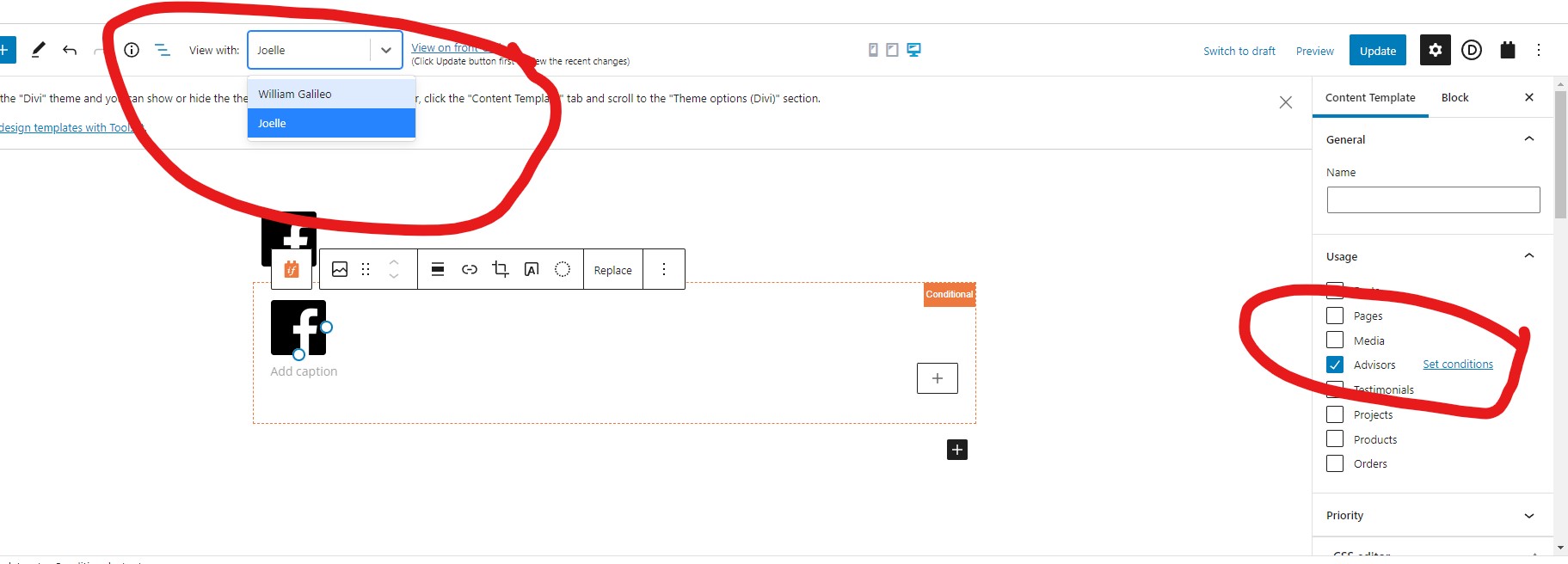Click the drag handle dots icon
The image size is (1568, 564).
(366, 269)
